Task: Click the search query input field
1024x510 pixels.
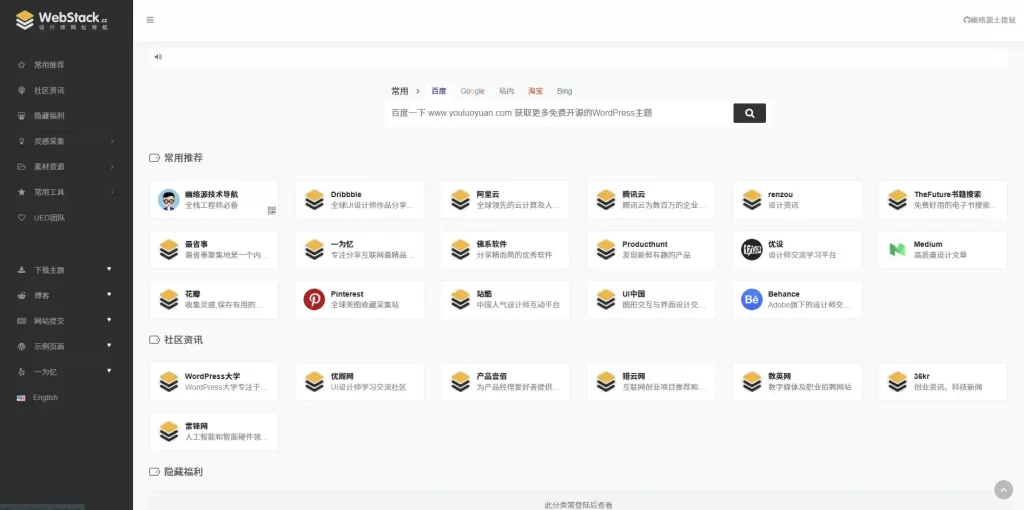Action: tap(559, 113)
